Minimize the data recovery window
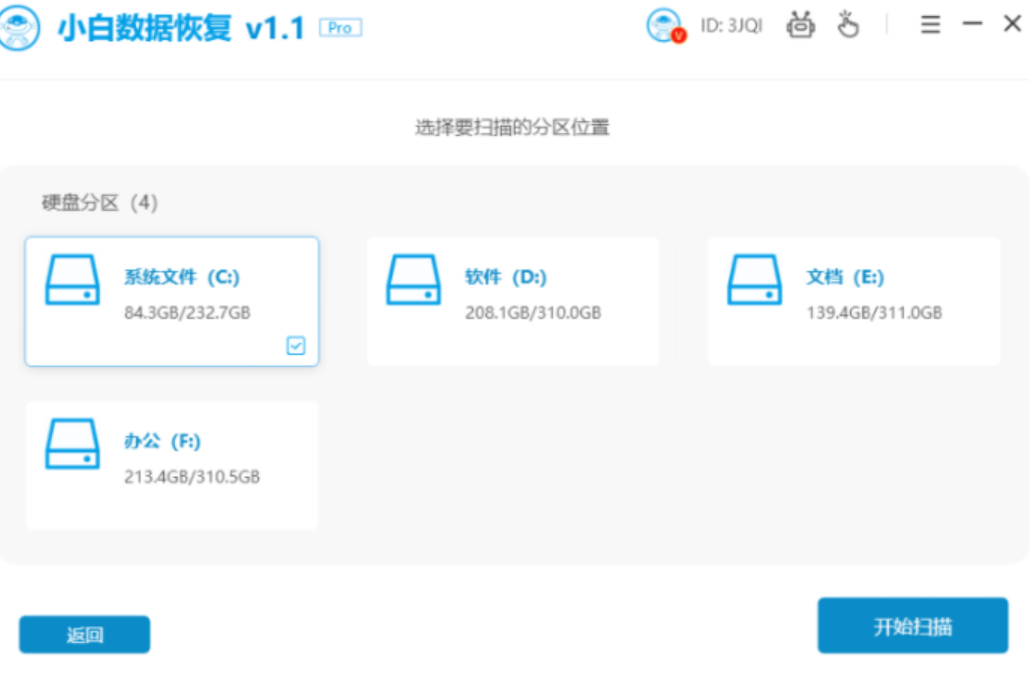 pos(972,25)
